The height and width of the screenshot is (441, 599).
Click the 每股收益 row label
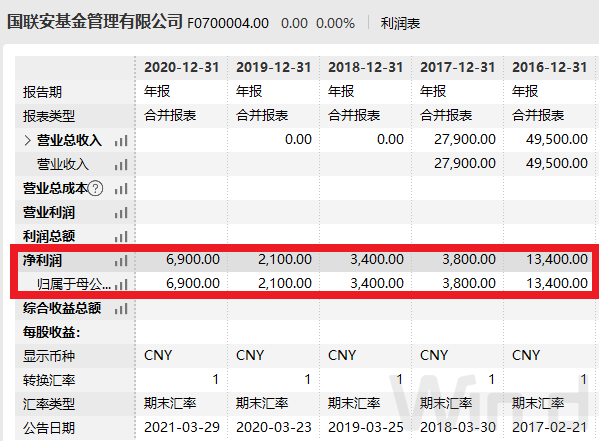(x=52, y=332)
